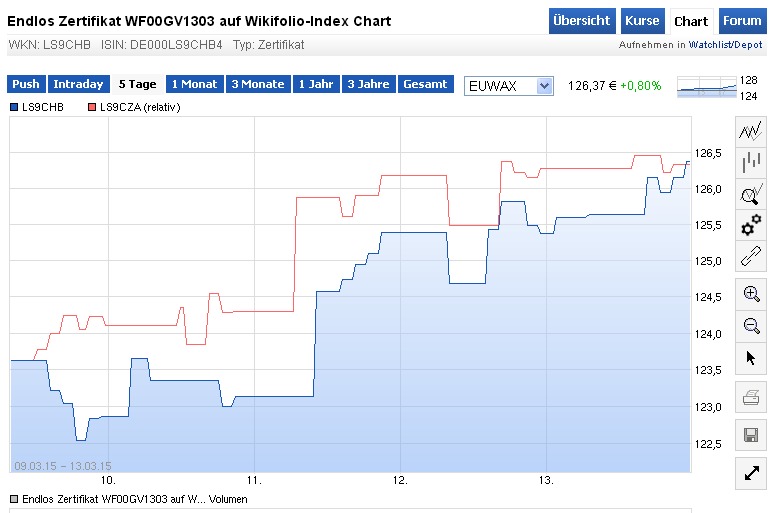Click the LS9CZA (relativ) legend label
This screenshot has height=513, width=777.
(140, 107)
